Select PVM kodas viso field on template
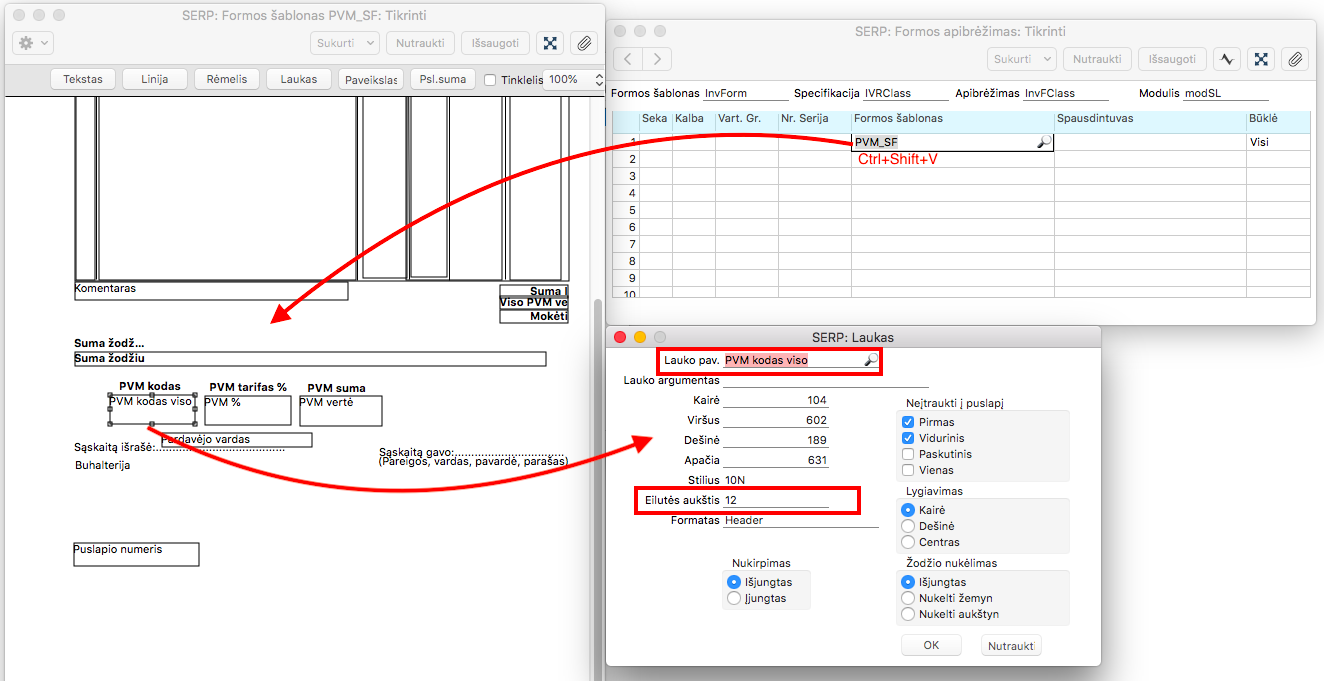 click(x=151, y=409)
